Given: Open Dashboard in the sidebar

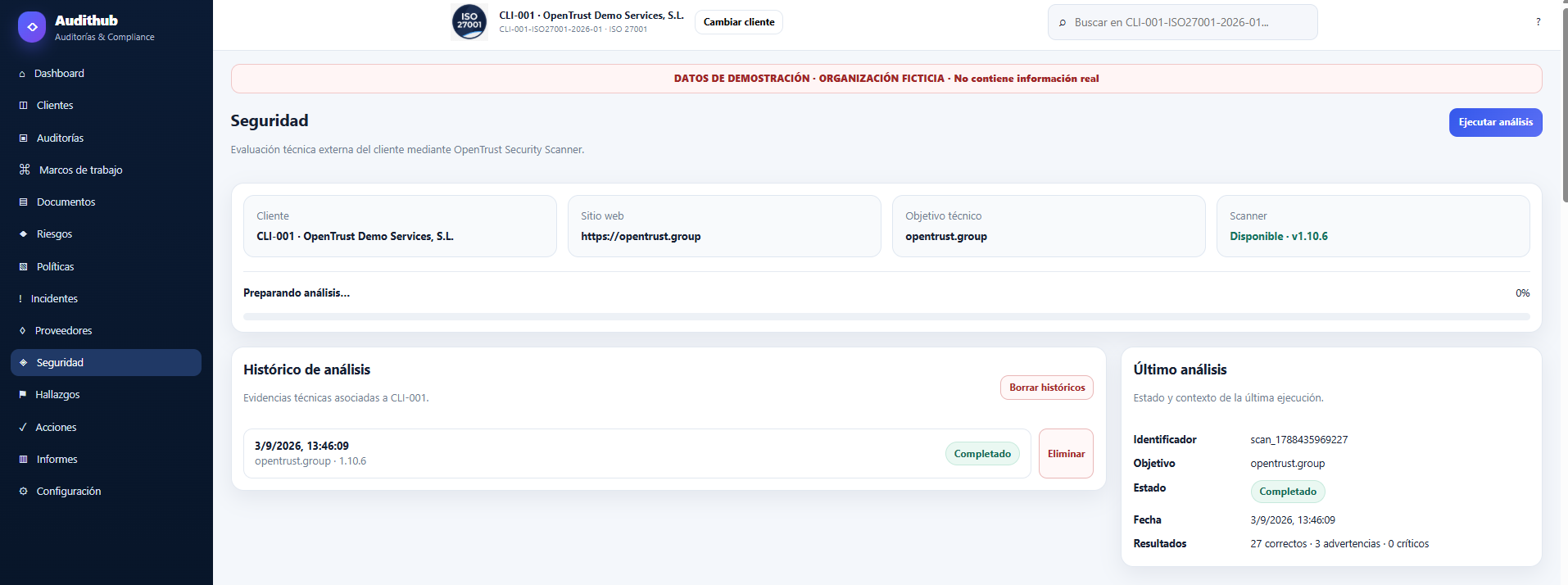Looking at the screenshot, I should (106, 74).
